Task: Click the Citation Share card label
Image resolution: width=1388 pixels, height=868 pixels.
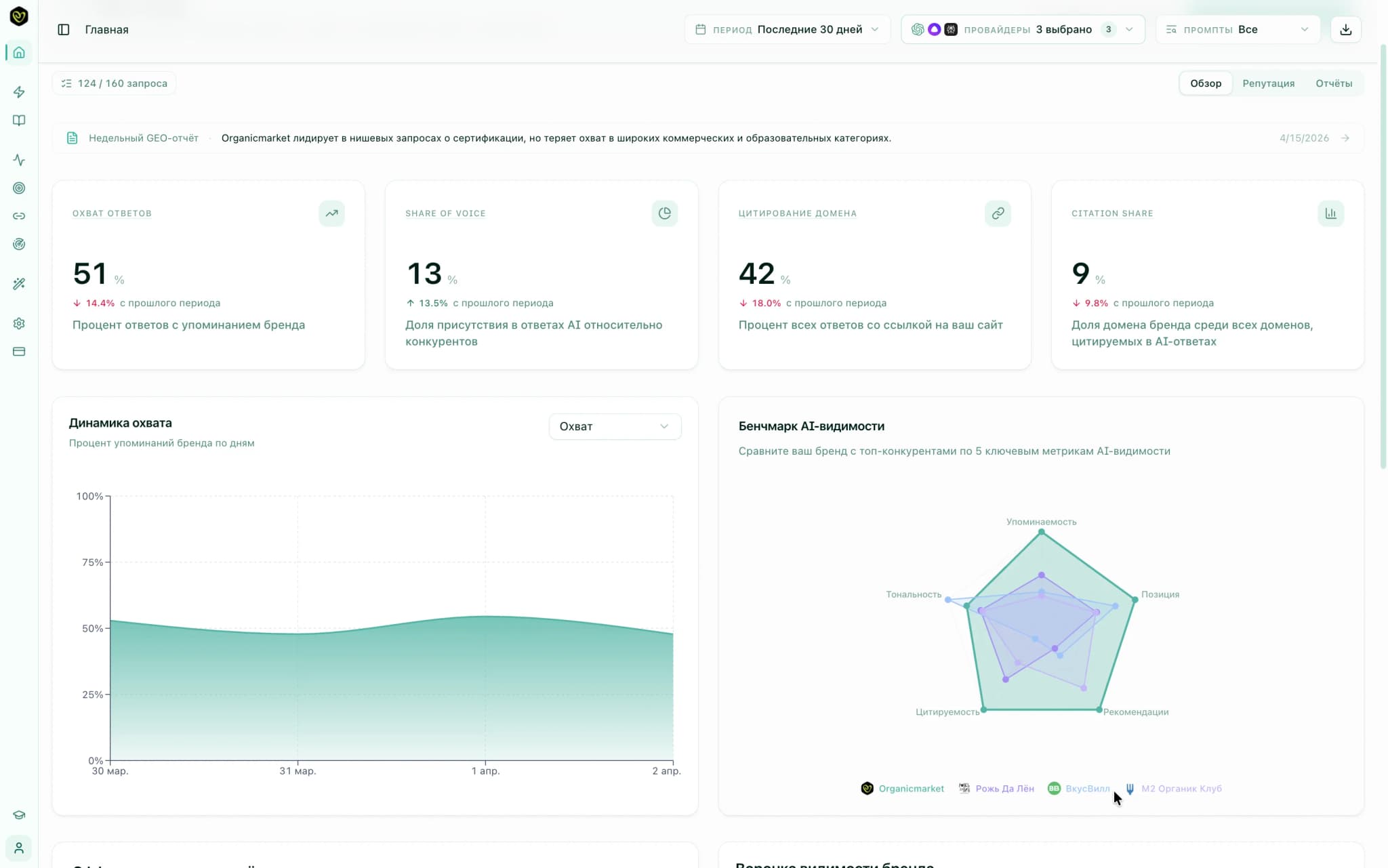Action: [1112, 213]
